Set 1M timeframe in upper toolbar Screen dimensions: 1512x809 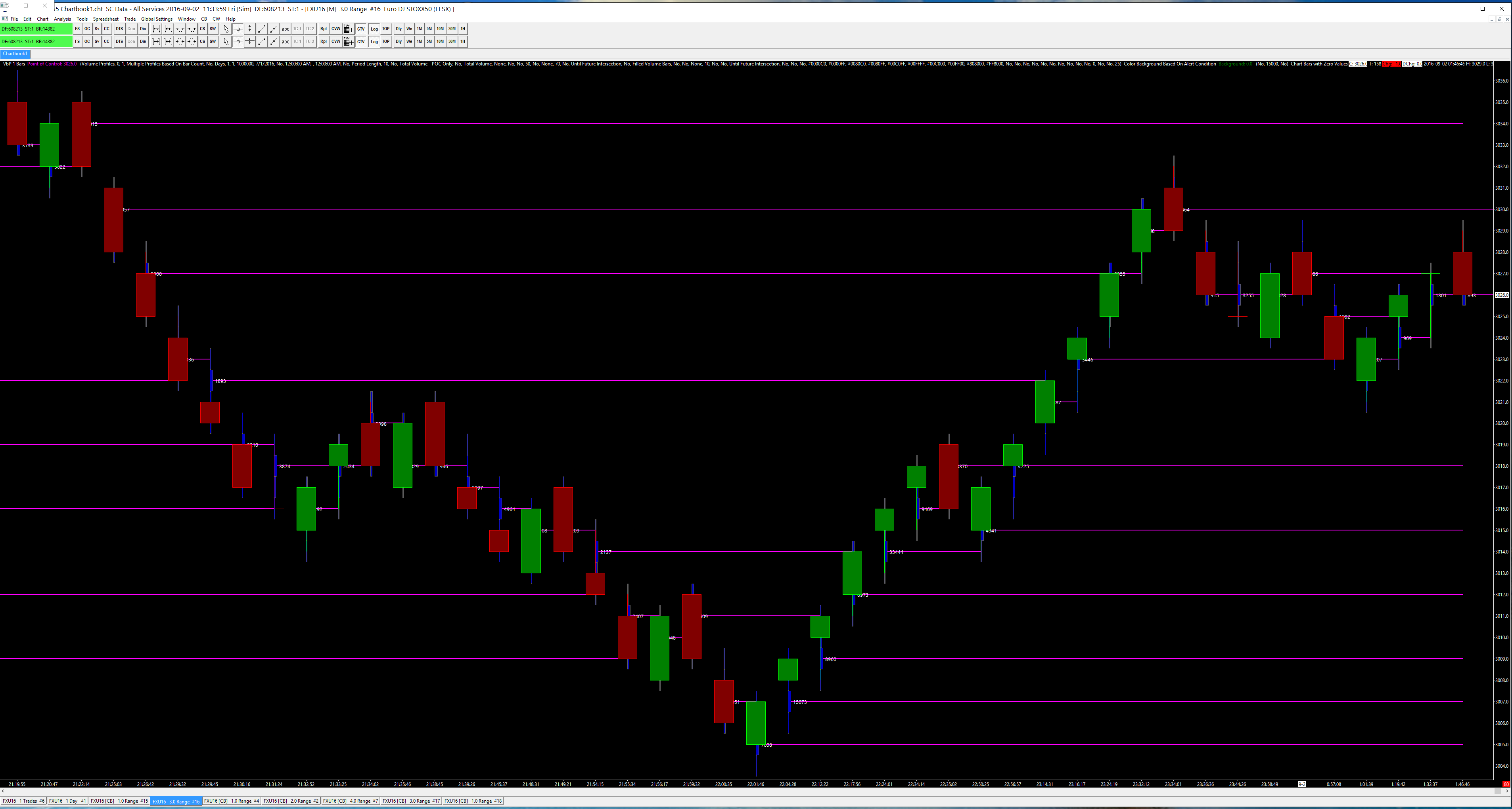pos(419,29)
